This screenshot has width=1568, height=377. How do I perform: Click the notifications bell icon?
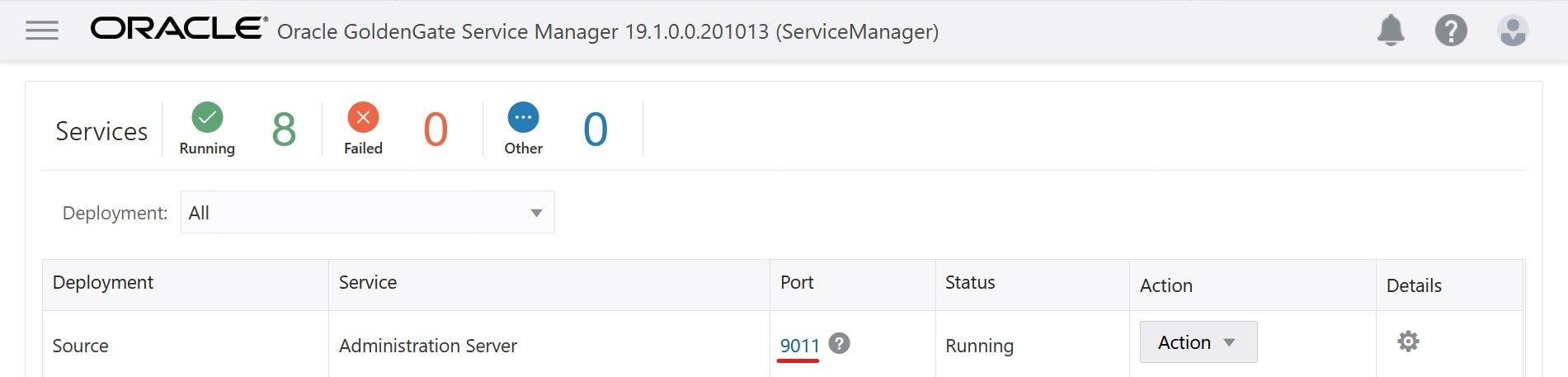click(x=1391, y=31)
